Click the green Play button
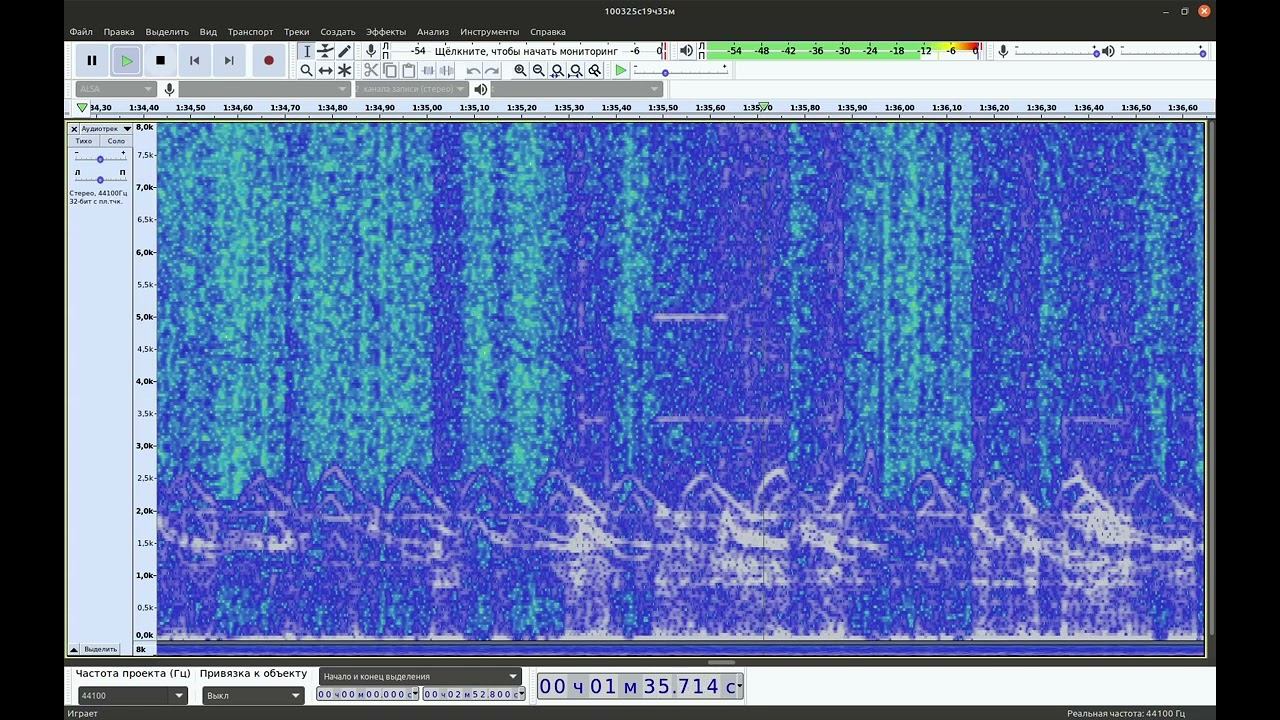This screenshot has height=720, width=1280. [x=126, y=60]
